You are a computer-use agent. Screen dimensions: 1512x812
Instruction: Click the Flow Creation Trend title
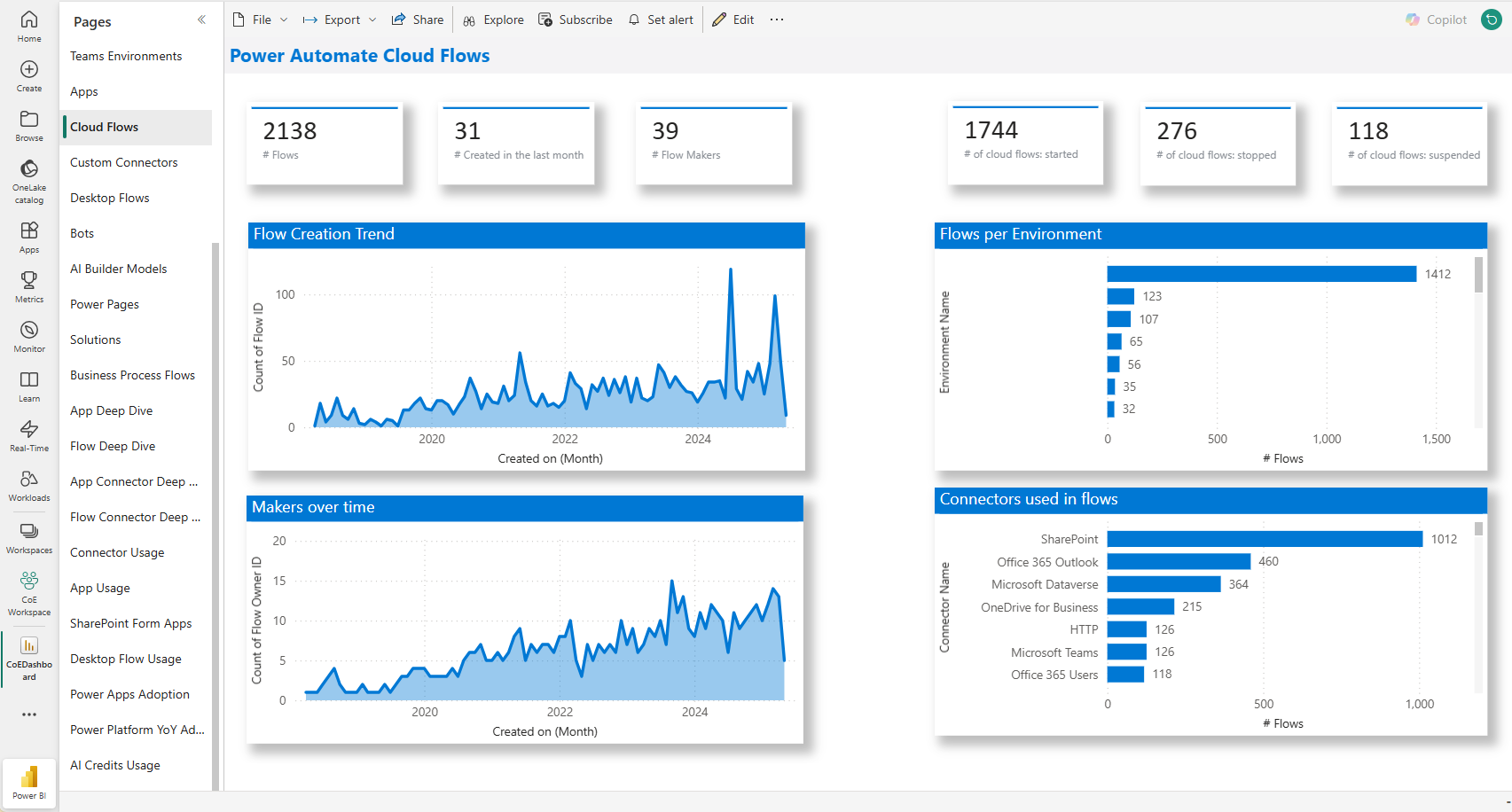[324, 234]
